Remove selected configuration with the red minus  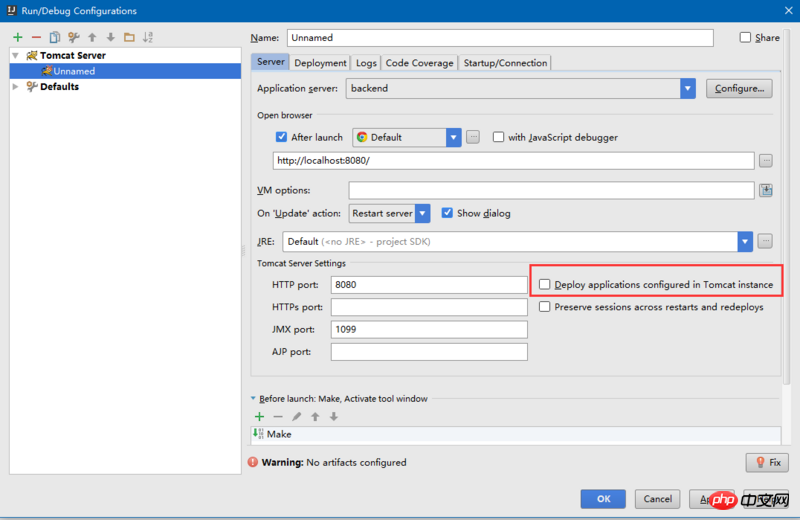pos(36,37)
